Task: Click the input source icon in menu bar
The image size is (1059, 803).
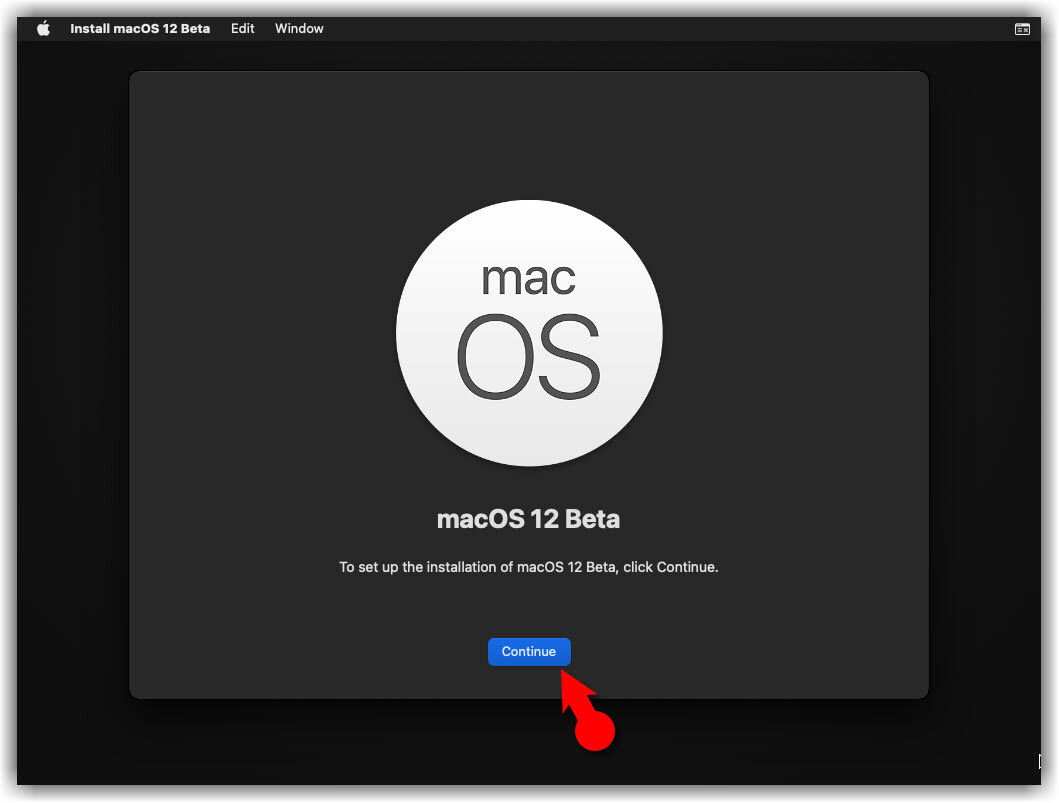Action: click(1022, 29)
